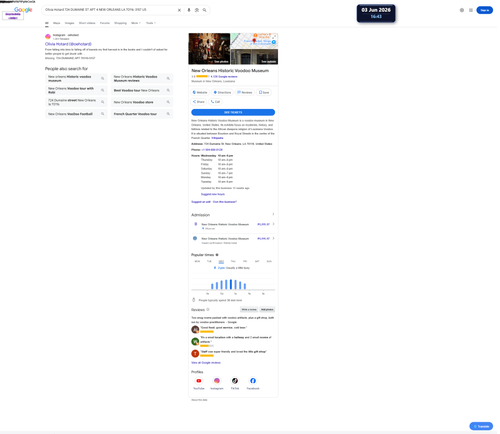The width and height of the screenshot is (500, 434).
Task: Submit search with the magnifier icon
Action: [x=205, y=10]
